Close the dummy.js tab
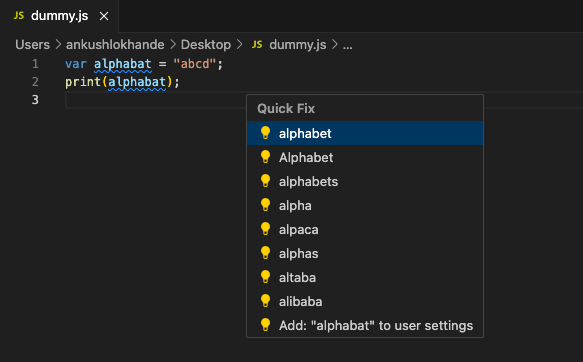This screenshot has height=362, width=583. [104, 16]
